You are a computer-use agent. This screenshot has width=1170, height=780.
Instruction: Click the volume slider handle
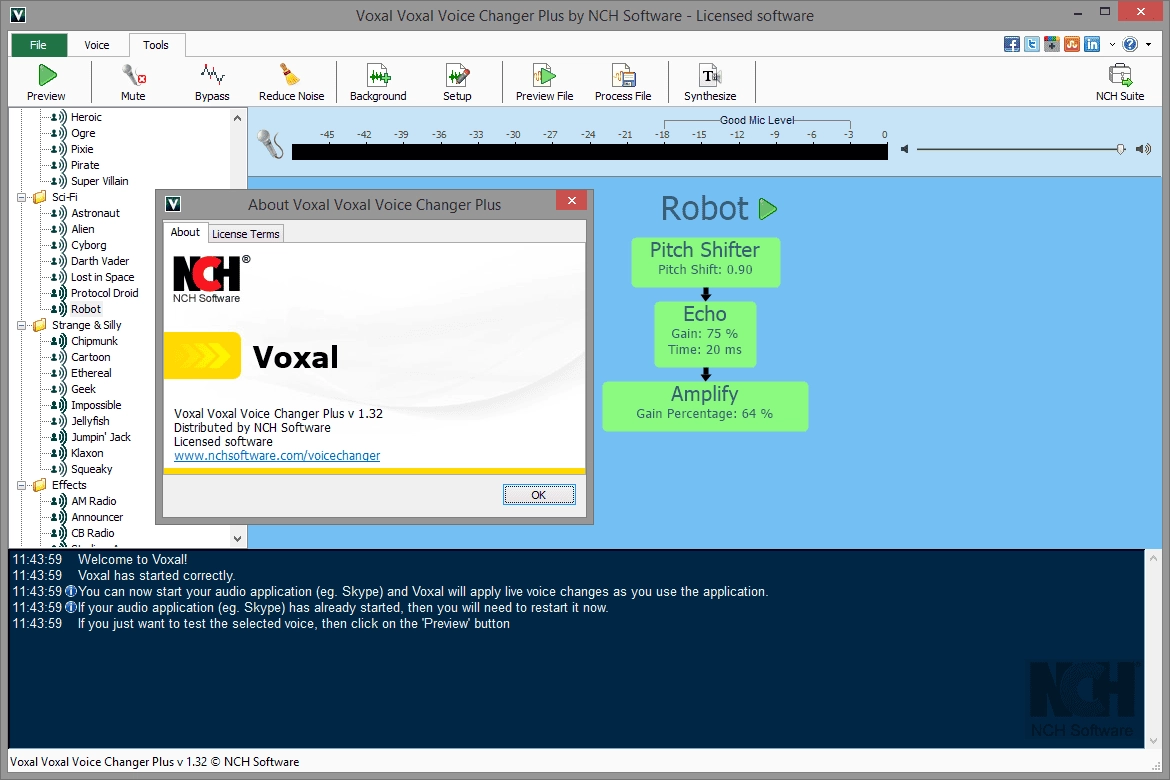pos(1121,149)
